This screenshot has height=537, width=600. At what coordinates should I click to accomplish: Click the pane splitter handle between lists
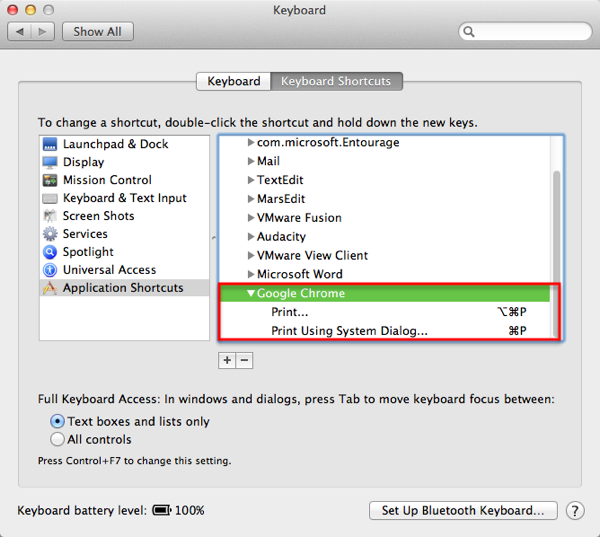pyautogui.click(x=214, y=238)
